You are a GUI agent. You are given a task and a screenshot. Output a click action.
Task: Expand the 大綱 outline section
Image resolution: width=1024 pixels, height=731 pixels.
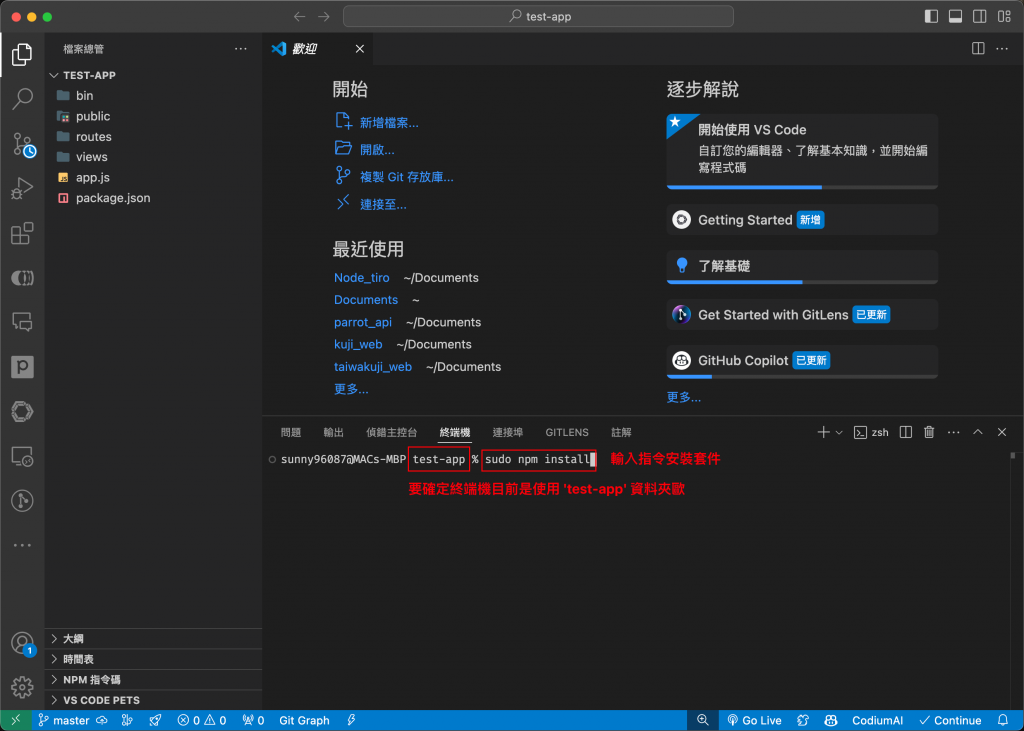click(153, 639)
